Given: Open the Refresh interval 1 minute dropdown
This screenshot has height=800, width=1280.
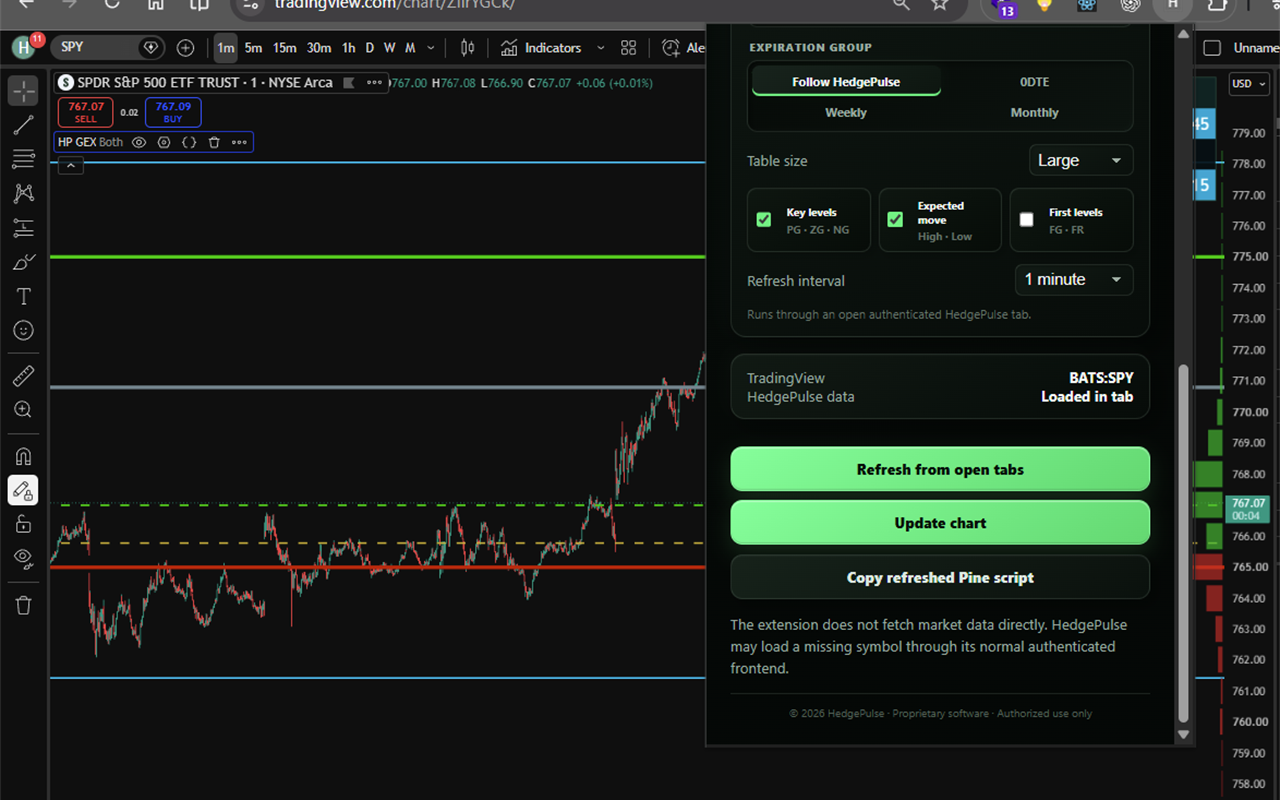Looking at the screenshot, I should point(1074,279).
